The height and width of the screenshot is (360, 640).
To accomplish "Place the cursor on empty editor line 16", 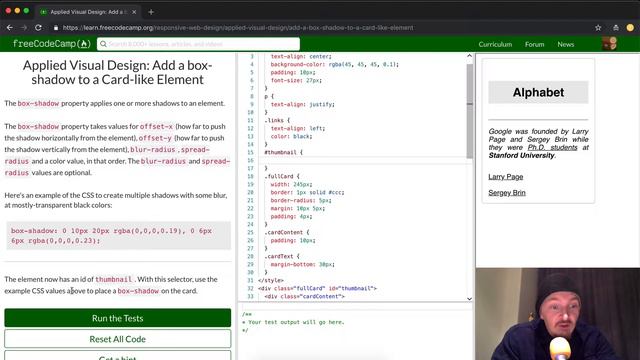I will pos(363,160).
